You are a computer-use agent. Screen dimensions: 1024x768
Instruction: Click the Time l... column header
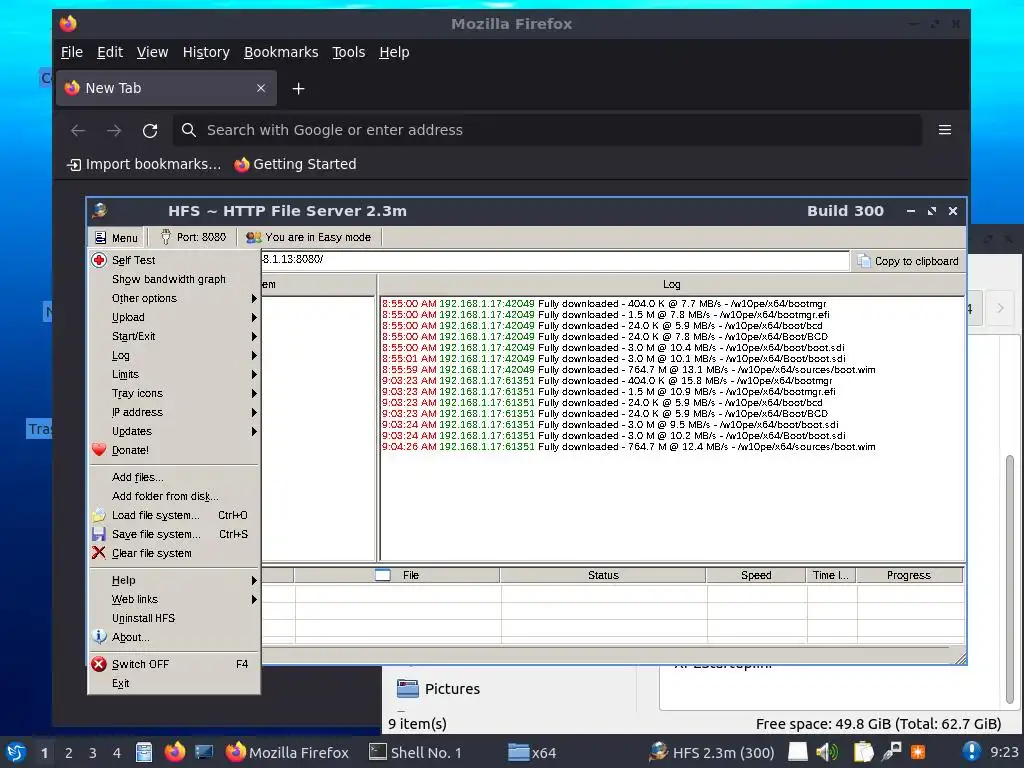point(831,575)
